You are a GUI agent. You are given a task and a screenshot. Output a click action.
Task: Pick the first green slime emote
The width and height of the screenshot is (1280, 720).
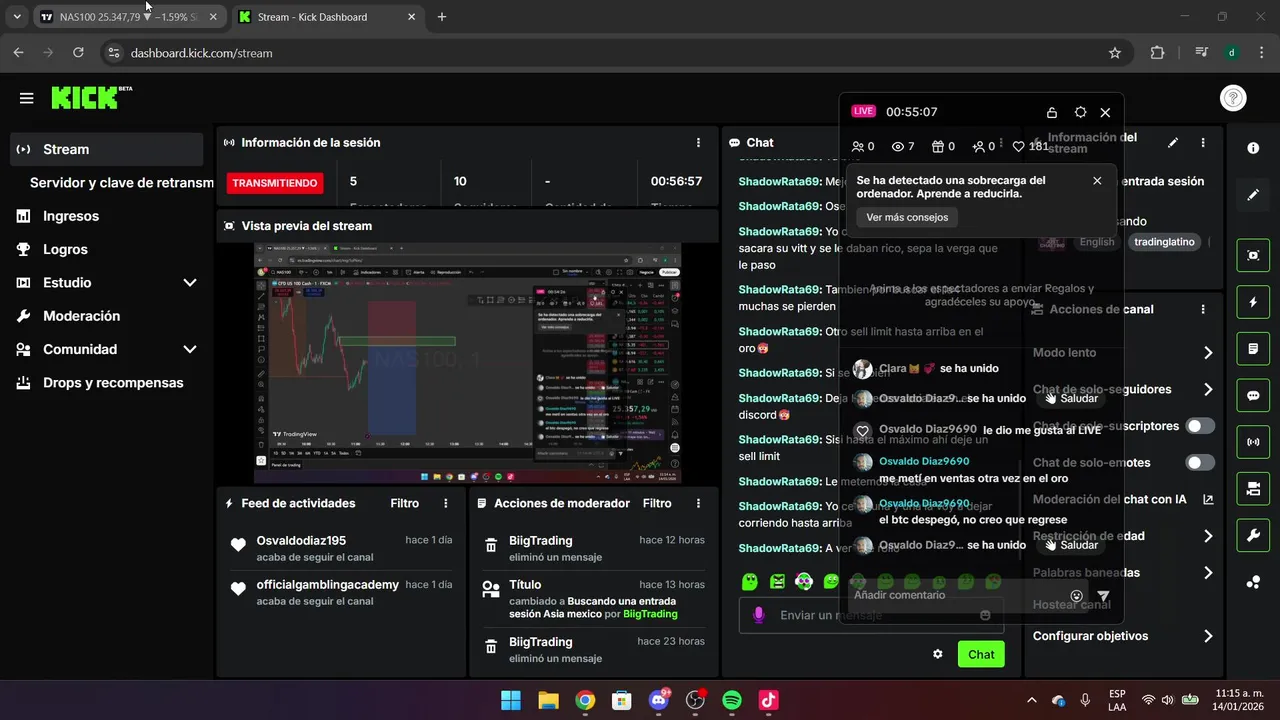750,581
